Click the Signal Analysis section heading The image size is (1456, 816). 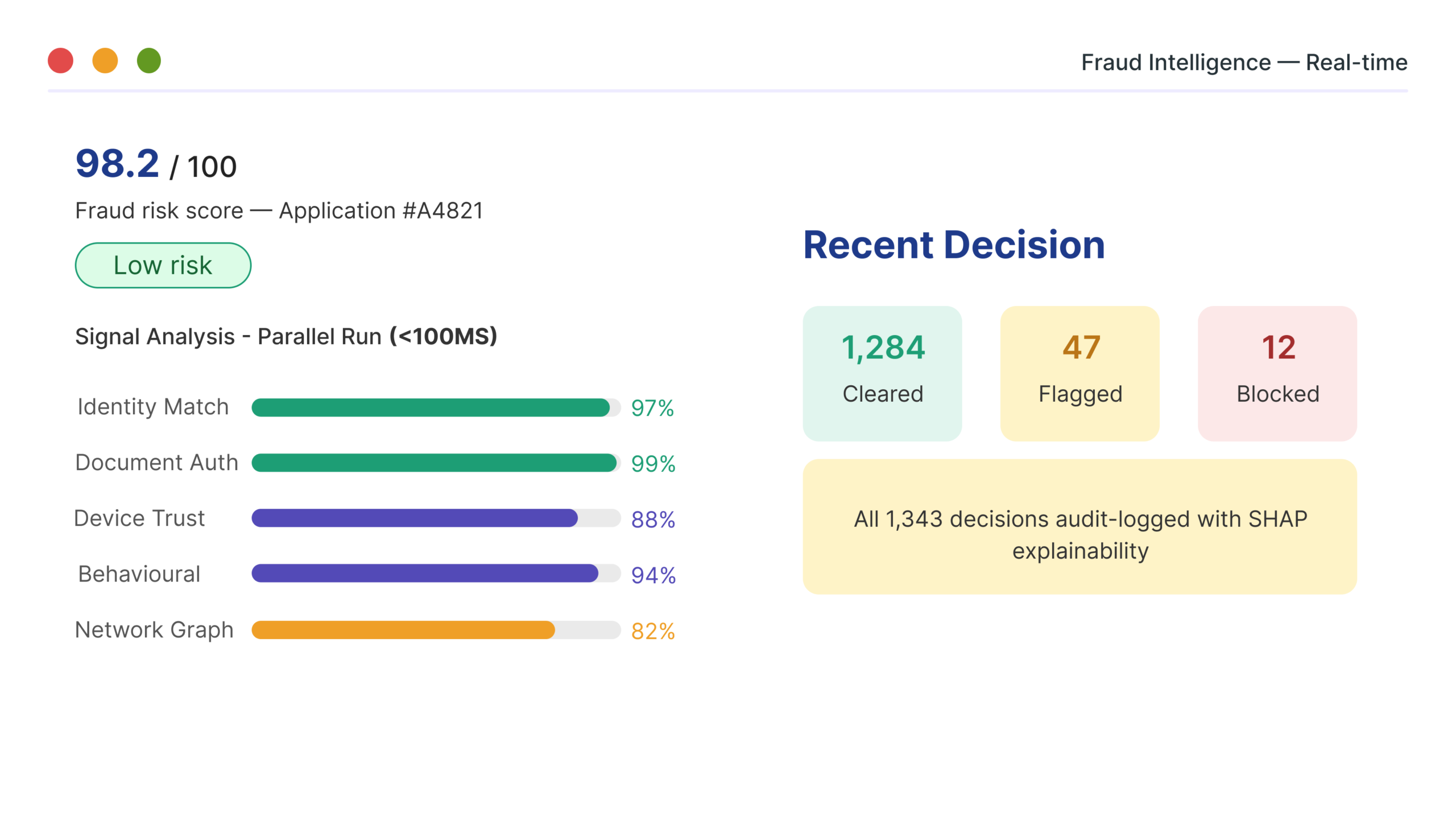[x=286, y=336]
